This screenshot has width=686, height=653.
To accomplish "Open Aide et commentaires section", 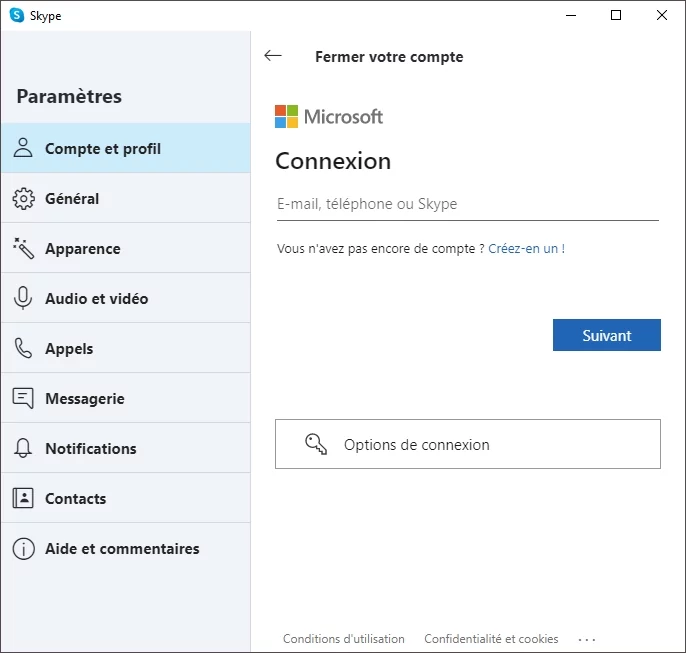I will 126,548.
